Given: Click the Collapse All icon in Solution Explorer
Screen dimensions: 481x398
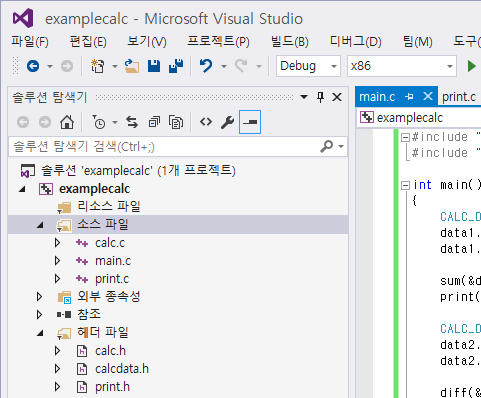Looking at the screenshot, I should (x=154, y=122).
